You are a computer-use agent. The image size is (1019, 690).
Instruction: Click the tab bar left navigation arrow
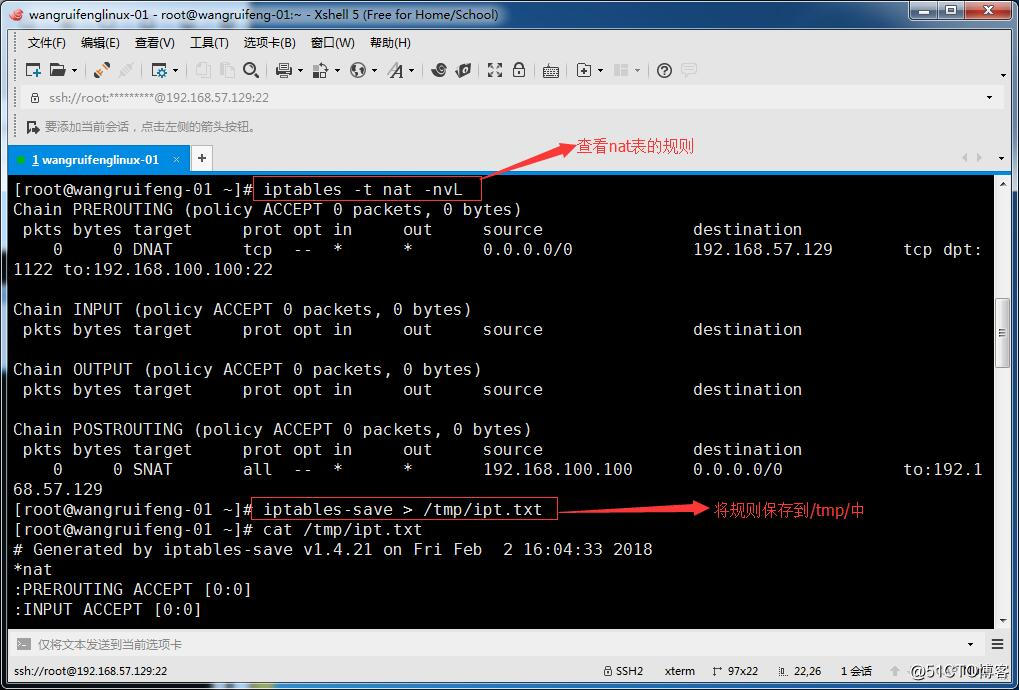click(964, 158)
